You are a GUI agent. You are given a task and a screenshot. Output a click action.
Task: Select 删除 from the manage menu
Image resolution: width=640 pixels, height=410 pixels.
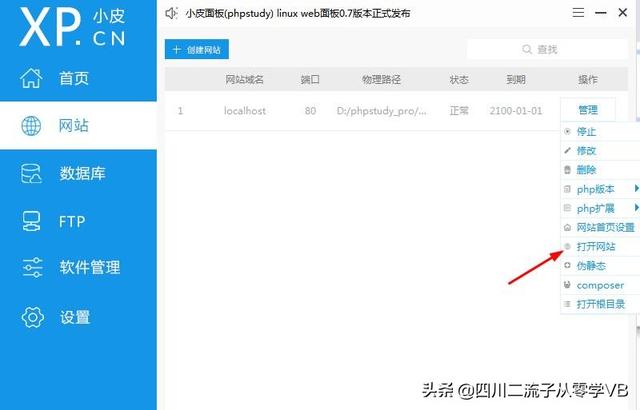587,170
